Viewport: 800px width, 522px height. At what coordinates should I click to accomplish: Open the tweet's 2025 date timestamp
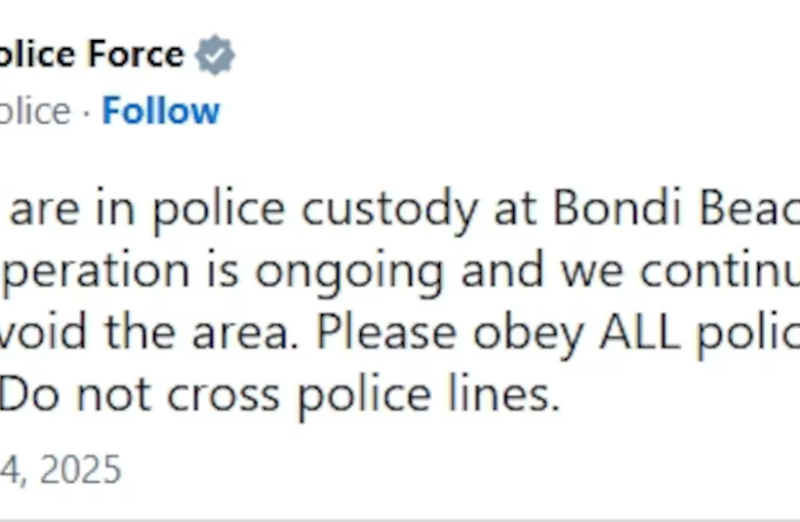[60, 468]
